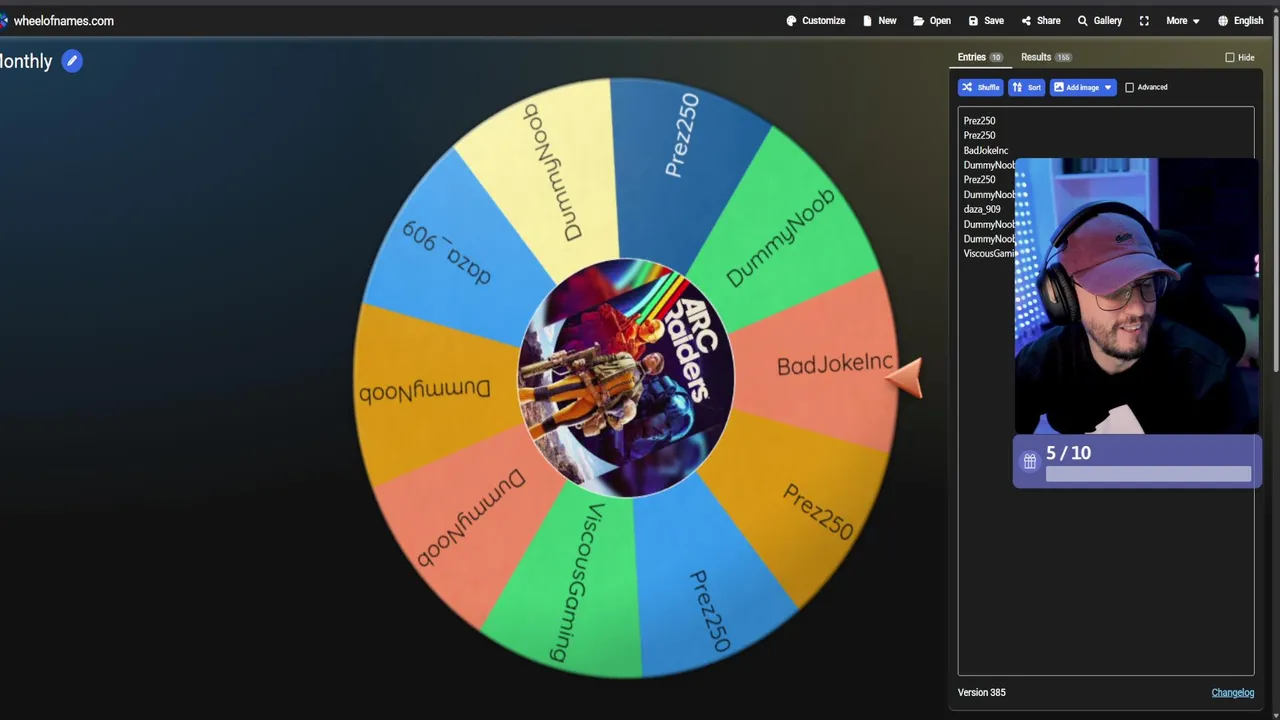This screenshot has width=1280, height=720.
Task: Toggle fullscreen mode icon
Action: click(x=1144, y=20)
